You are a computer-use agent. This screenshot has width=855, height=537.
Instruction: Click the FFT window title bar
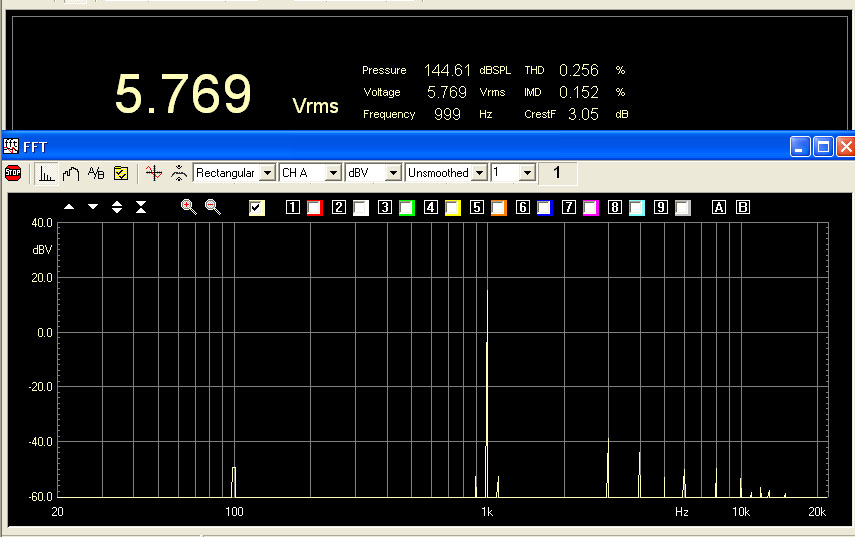tap(400, 146)
